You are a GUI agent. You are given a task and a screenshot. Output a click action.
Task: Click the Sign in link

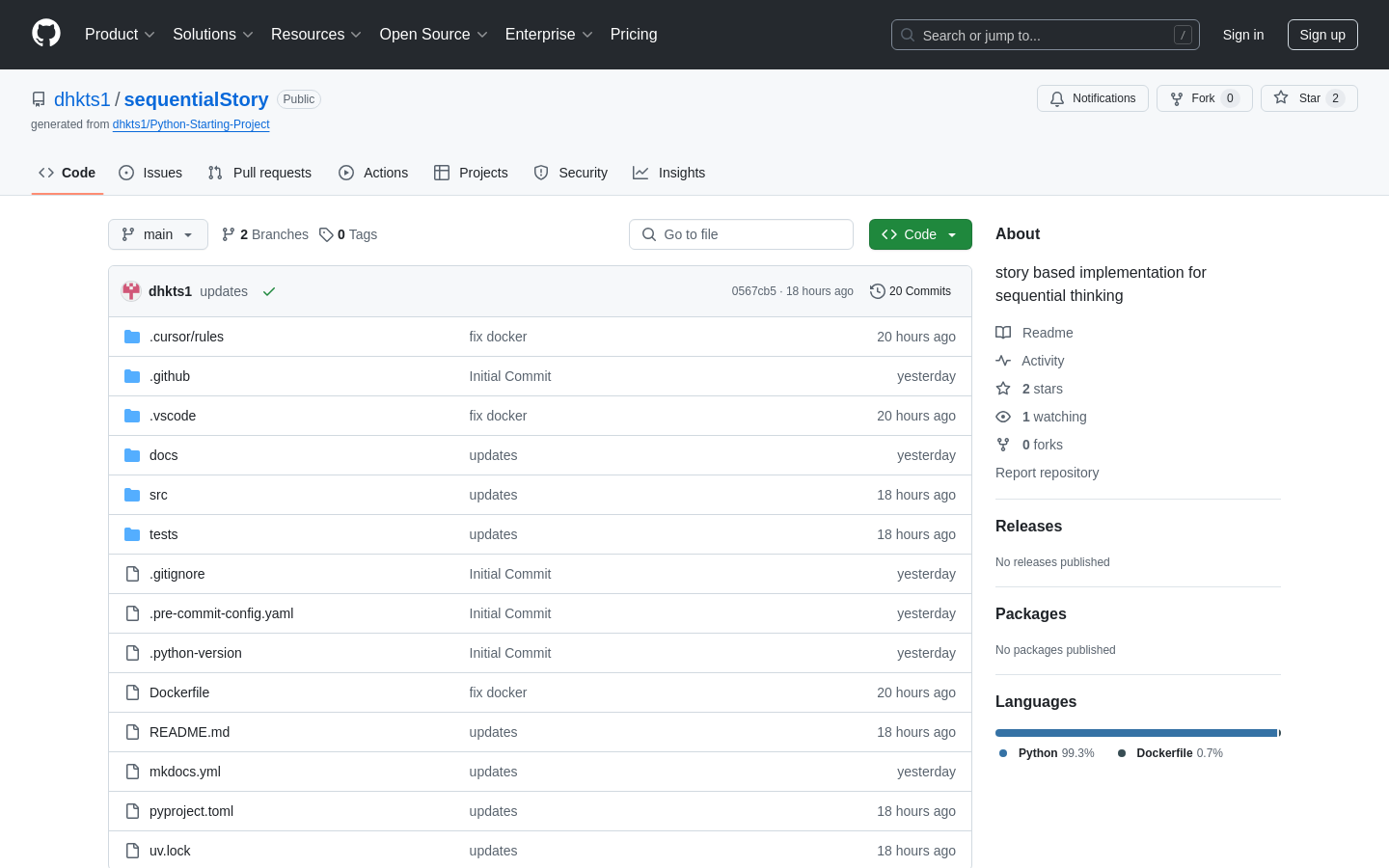click(1243, 35)
